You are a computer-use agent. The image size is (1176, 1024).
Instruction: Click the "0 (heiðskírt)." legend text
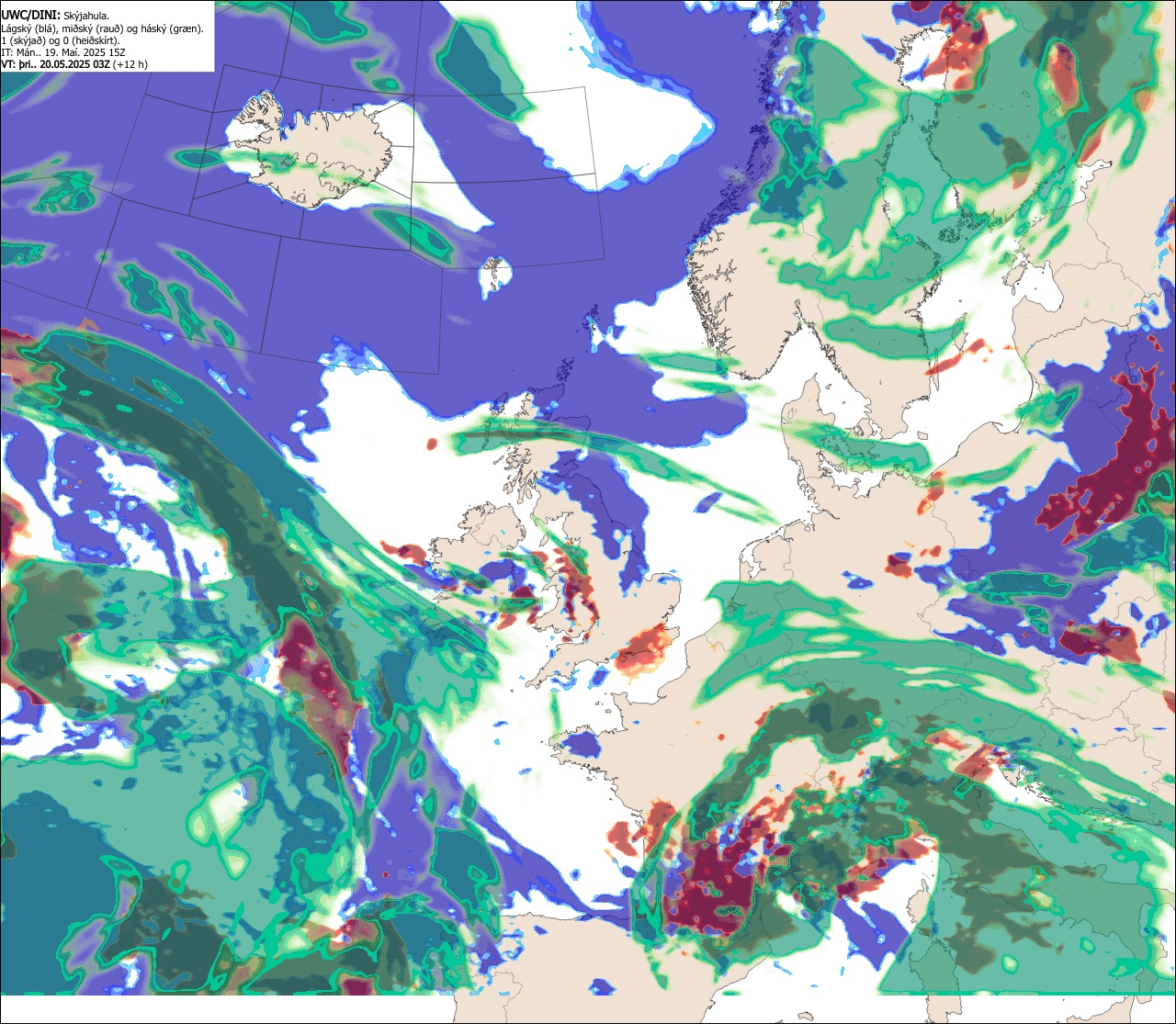[92, 40]
